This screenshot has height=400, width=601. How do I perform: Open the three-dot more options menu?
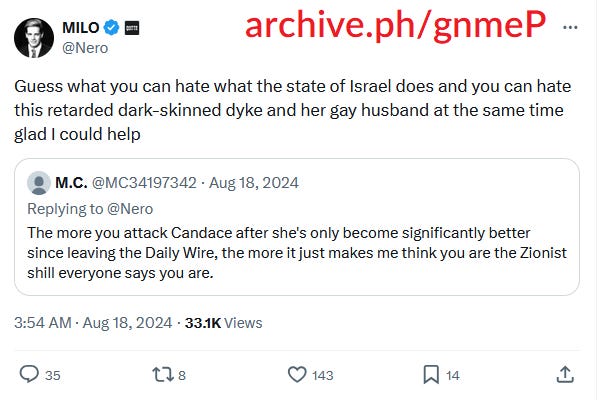click(570, 27)
